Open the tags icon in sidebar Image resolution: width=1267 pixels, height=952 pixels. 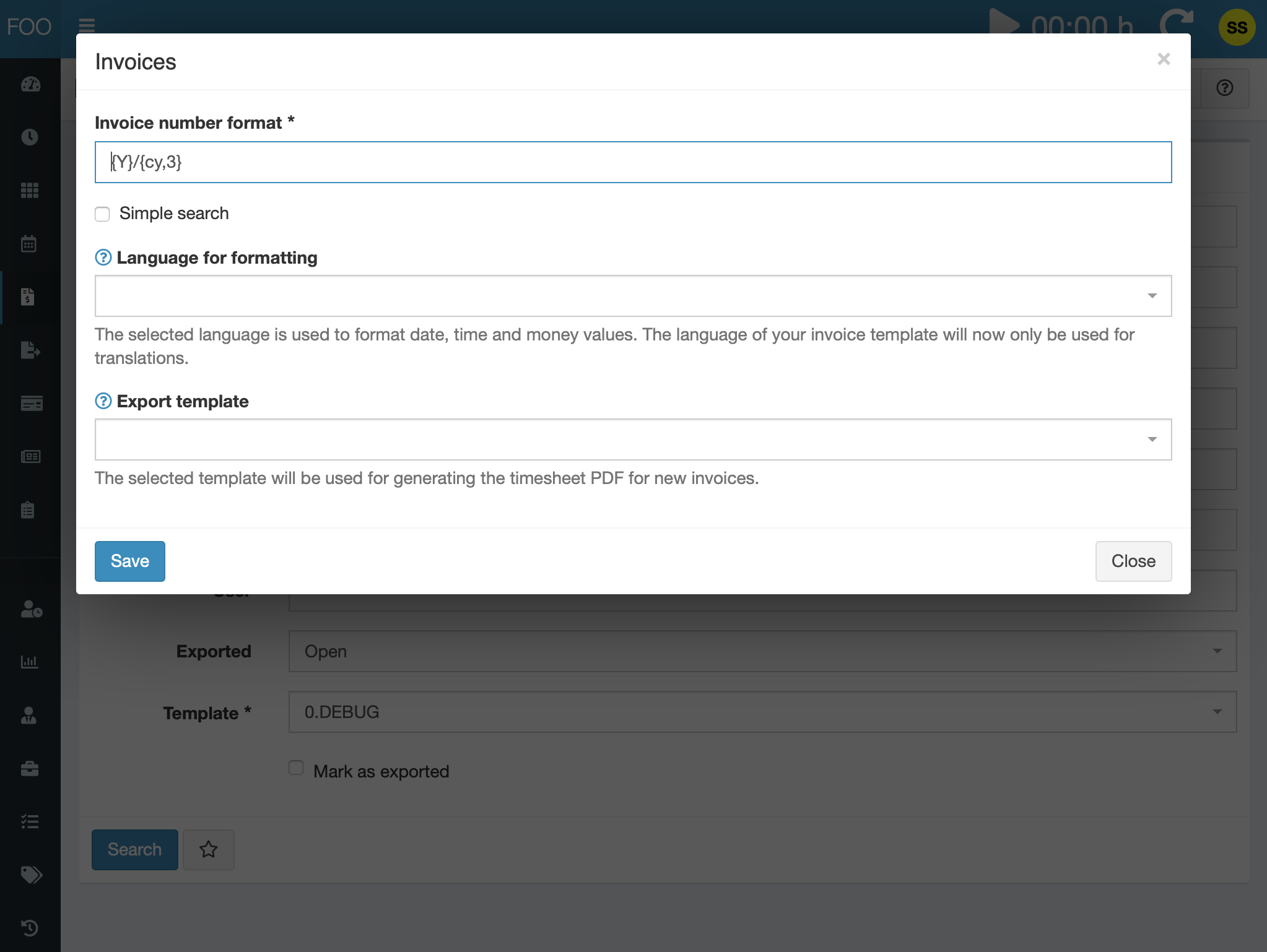click(32, 875)
